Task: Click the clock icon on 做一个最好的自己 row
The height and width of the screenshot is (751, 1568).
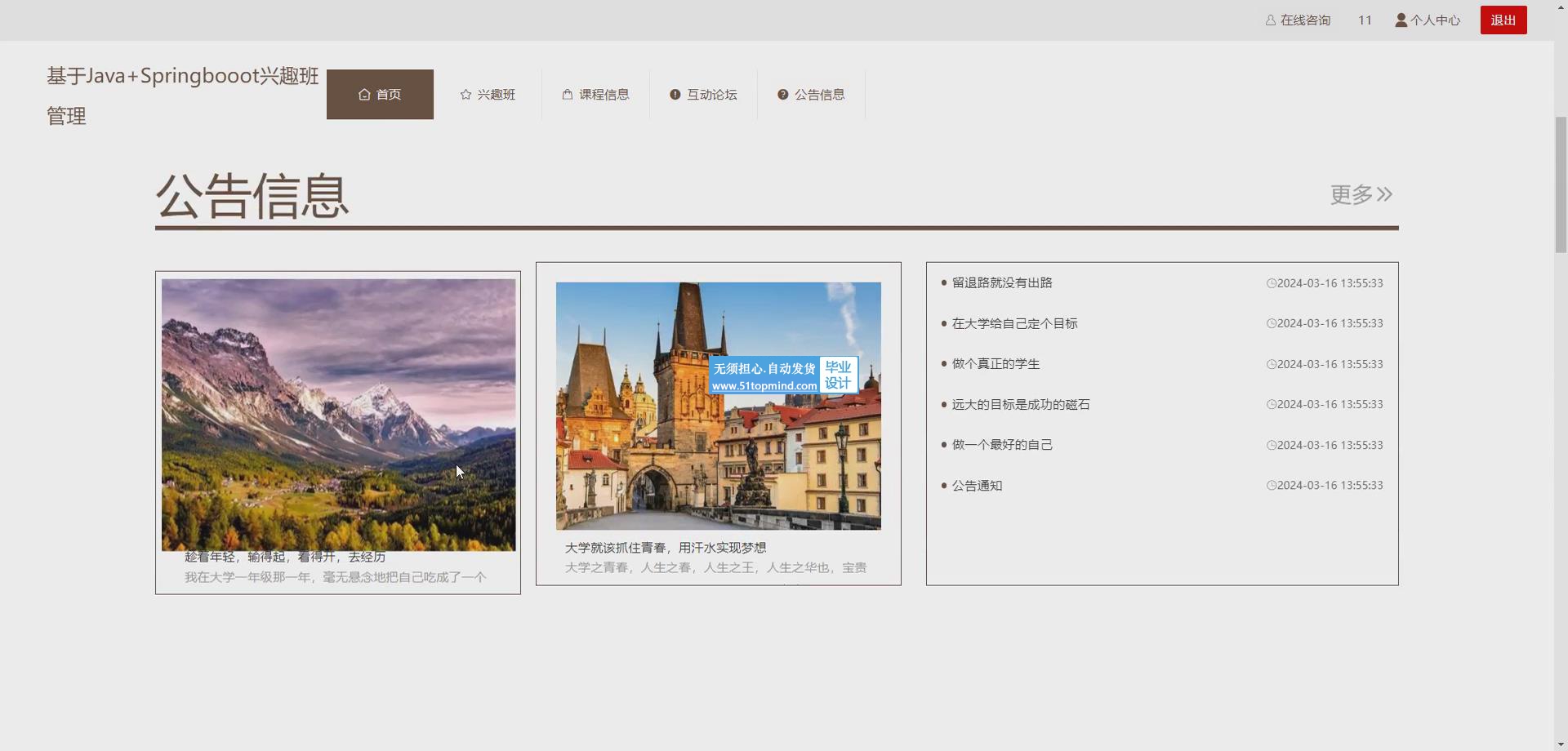Action: coord(1272,445)
